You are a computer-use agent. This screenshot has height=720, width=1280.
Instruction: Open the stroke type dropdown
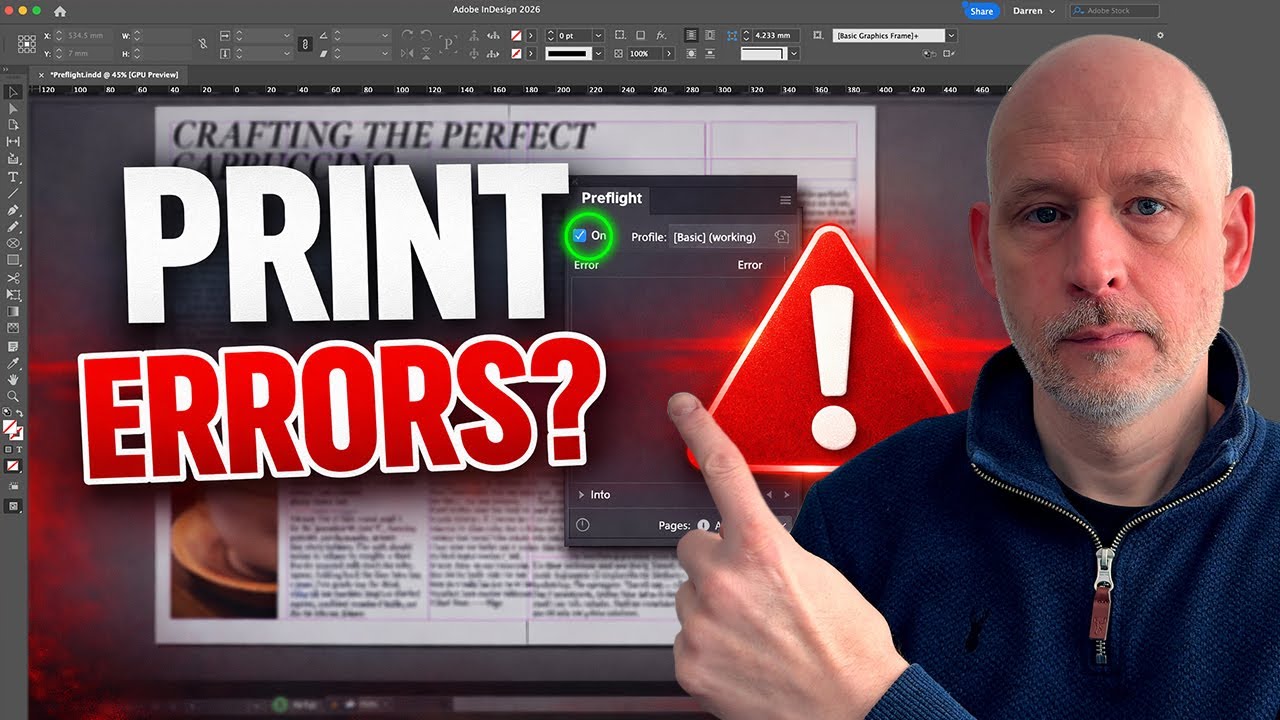pos(598,53)
